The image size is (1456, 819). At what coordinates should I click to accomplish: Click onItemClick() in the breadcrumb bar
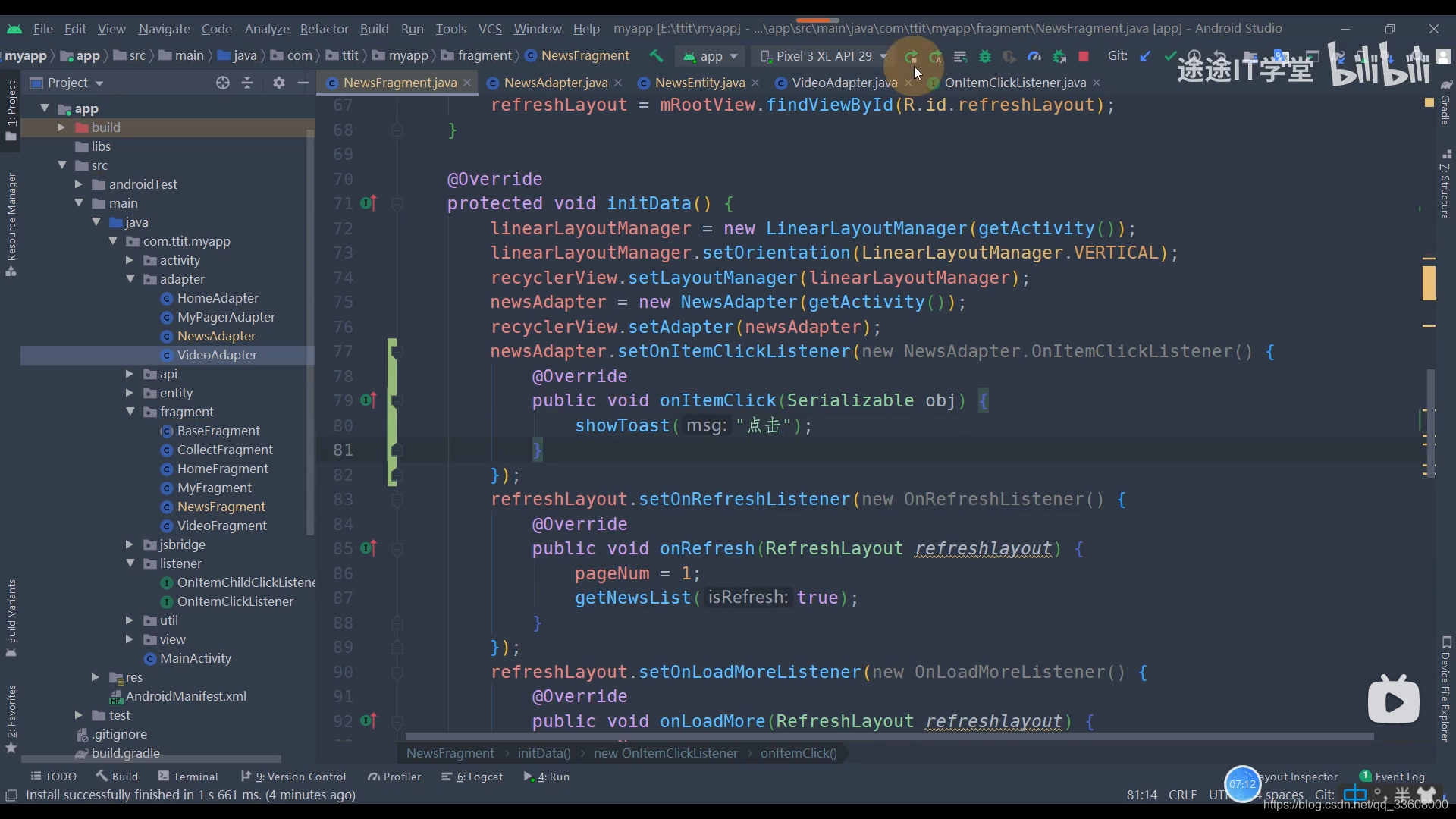[799, 753]
